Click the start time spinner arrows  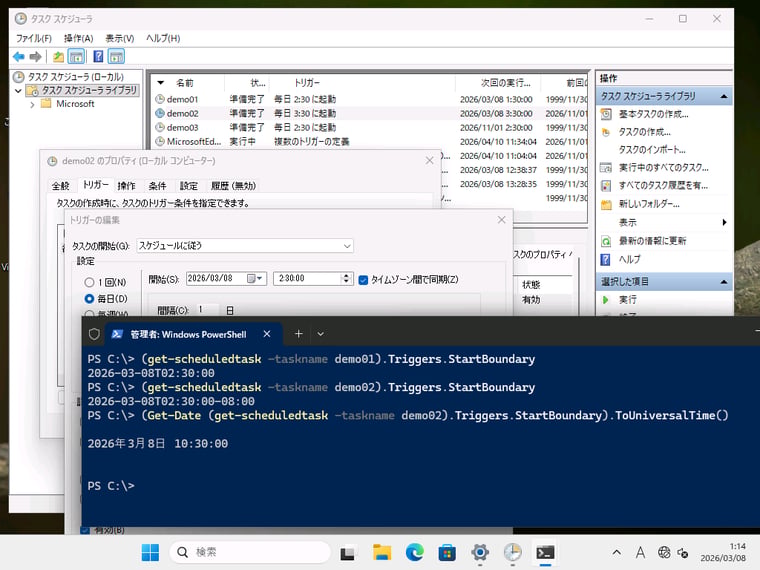pos(346,278)
